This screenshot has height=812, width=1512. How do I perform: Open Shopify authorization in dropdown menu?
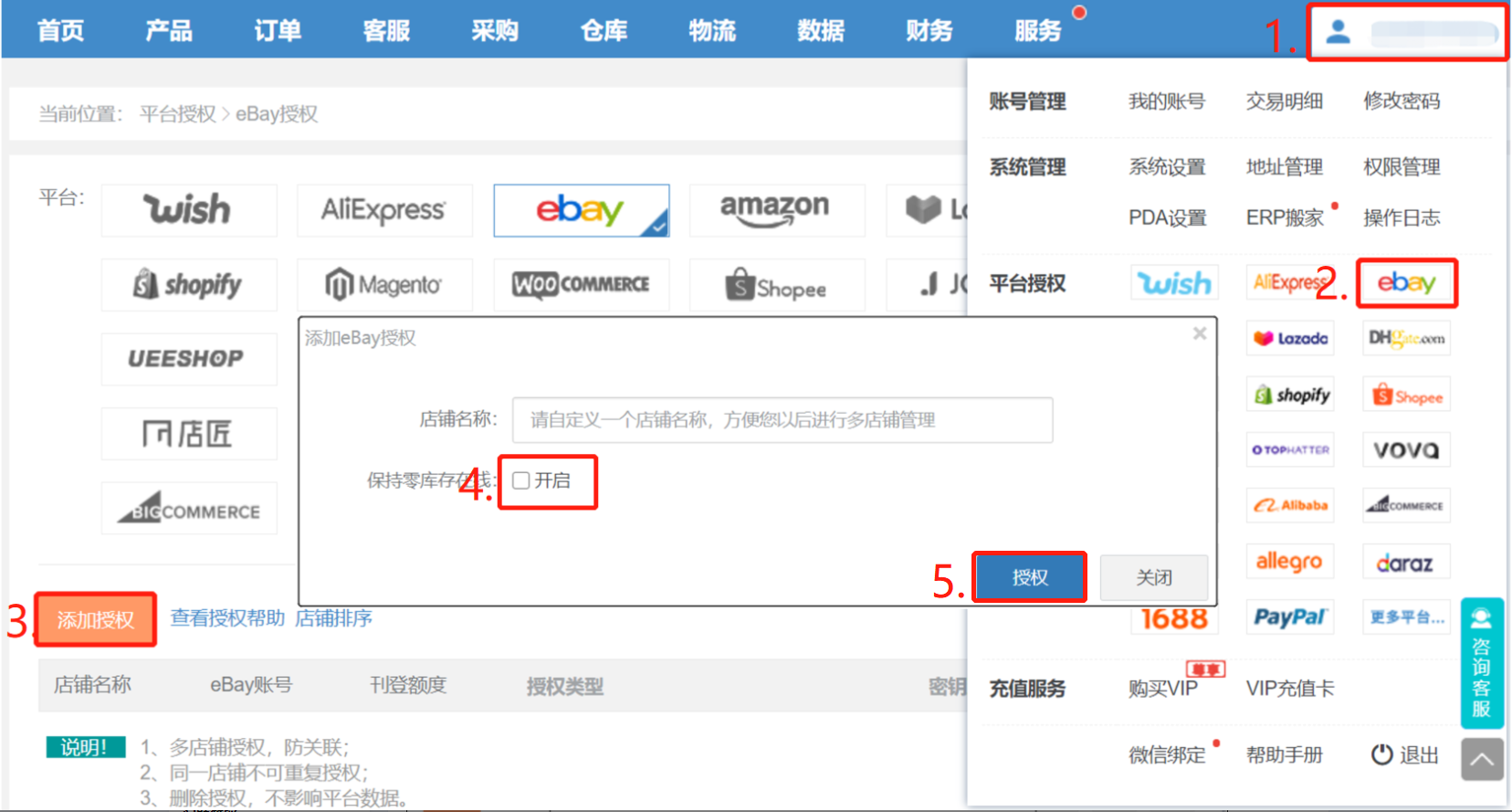coord(1289,395)
